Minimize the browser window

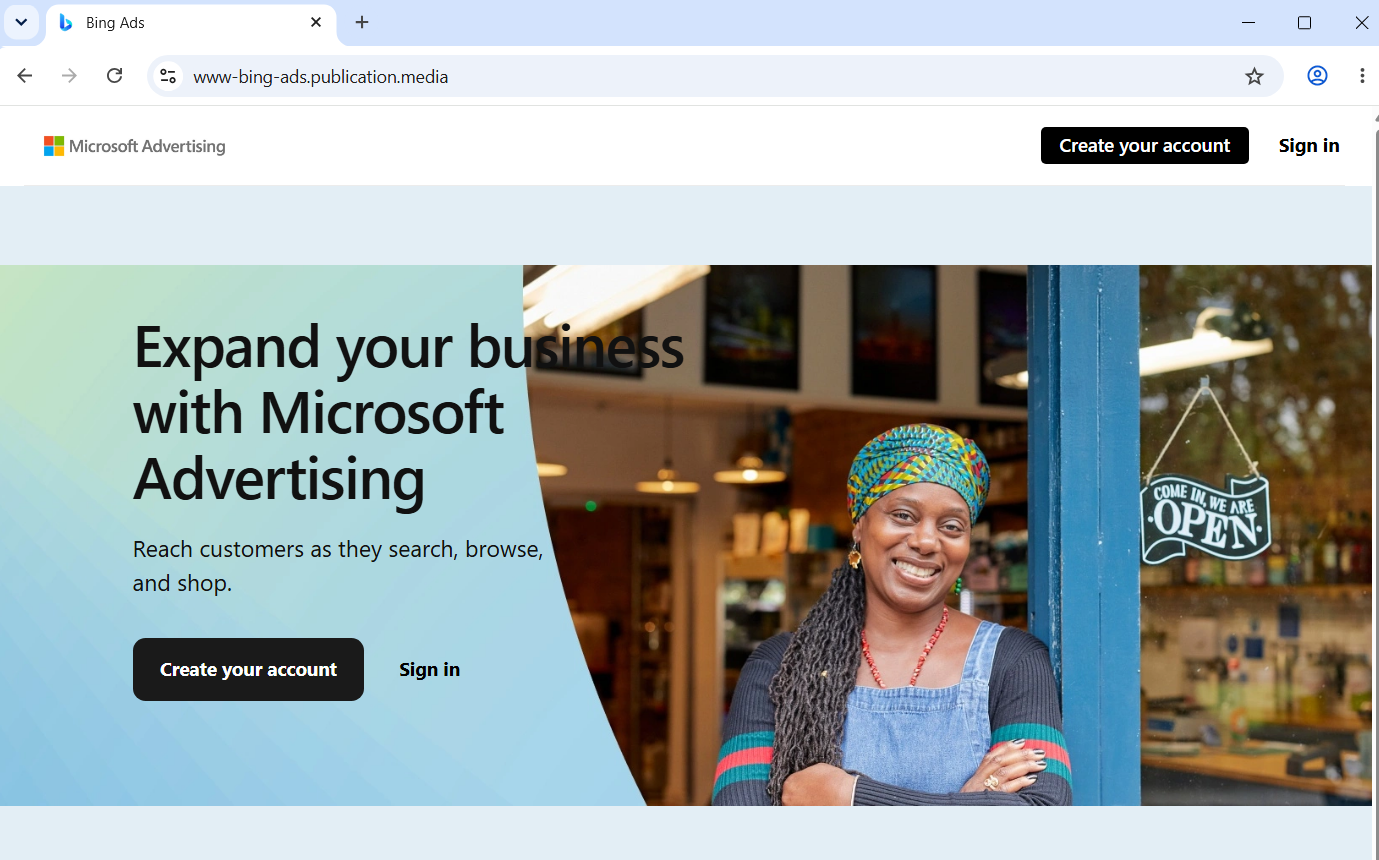click(x=1248, y=22)
